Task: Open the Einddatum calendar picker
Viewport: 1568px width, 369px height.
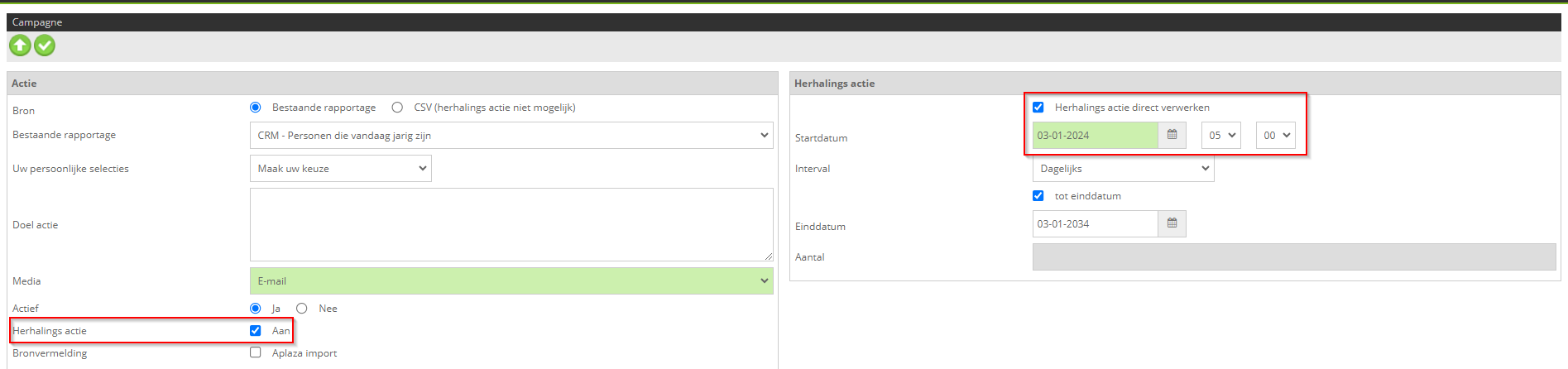Action: pyautogui.click(x=1172, y=223)
